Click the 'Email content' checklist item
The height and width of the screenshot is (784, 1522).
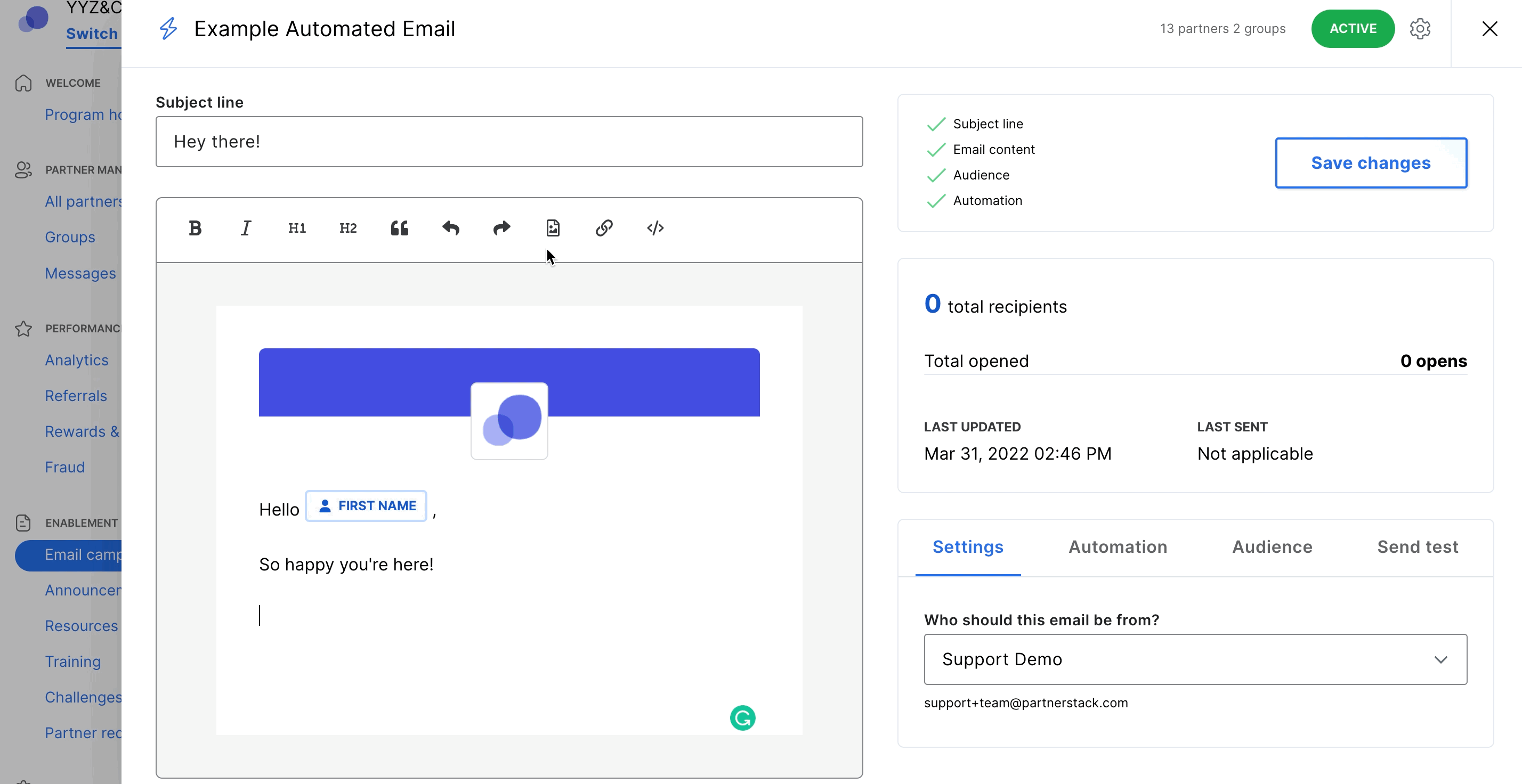pyautogui.click(x=994, y=150)
